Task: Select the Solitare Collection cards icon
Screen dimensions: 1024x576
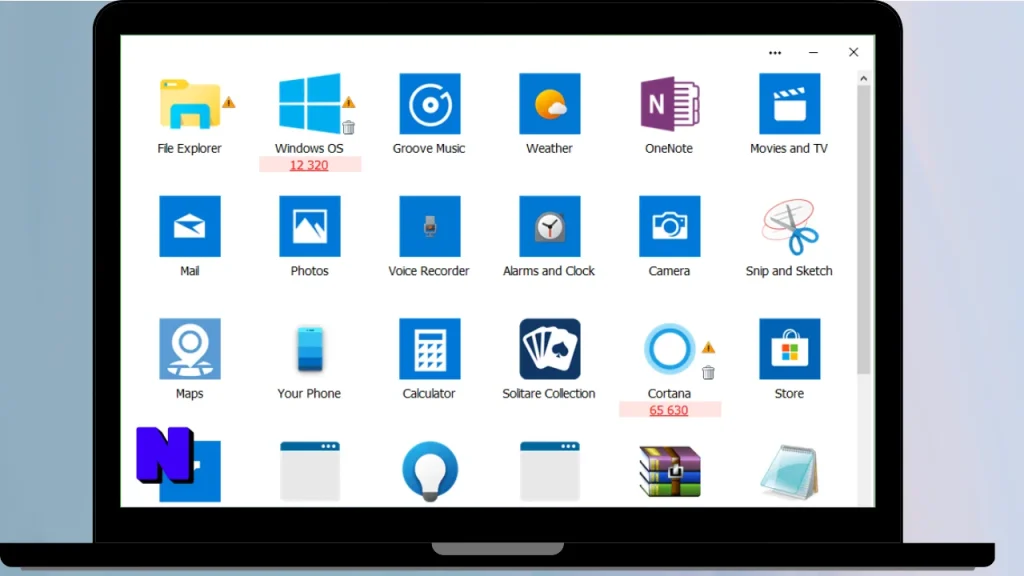Action: (550, 349)
